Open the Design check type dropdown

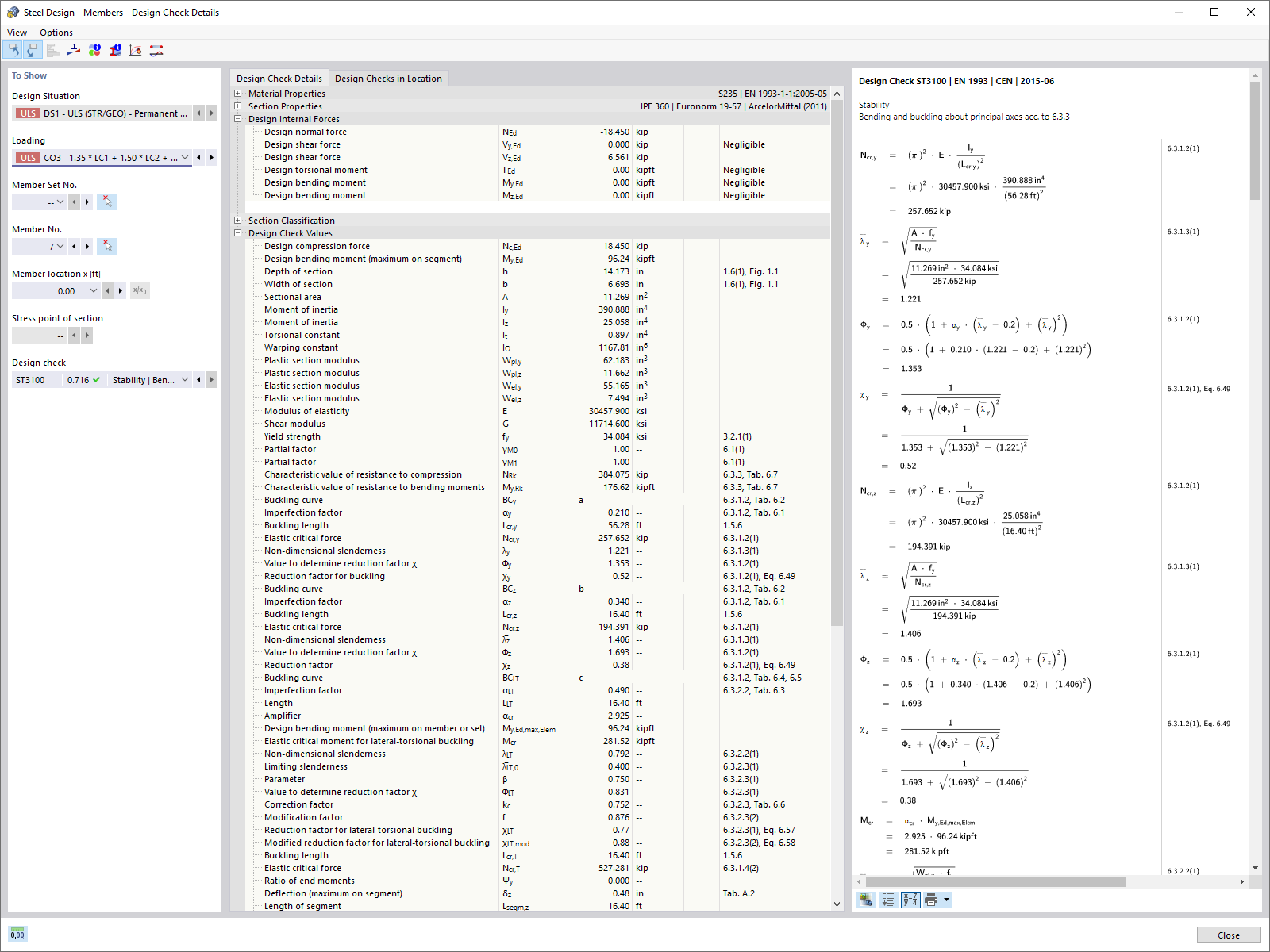[184, 379]
